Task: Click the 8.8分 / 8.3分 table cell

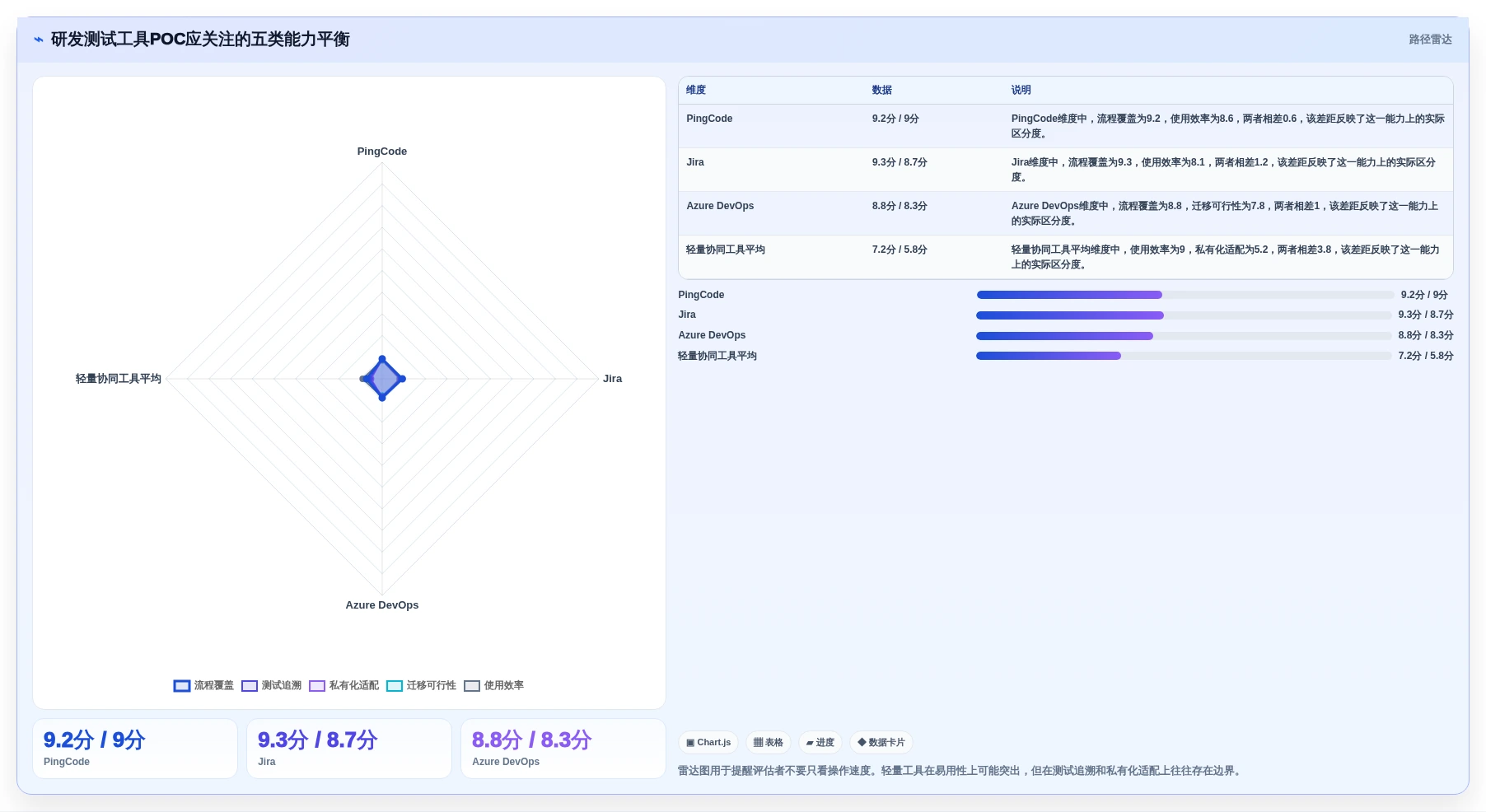Action: click(x=900, y=206)
